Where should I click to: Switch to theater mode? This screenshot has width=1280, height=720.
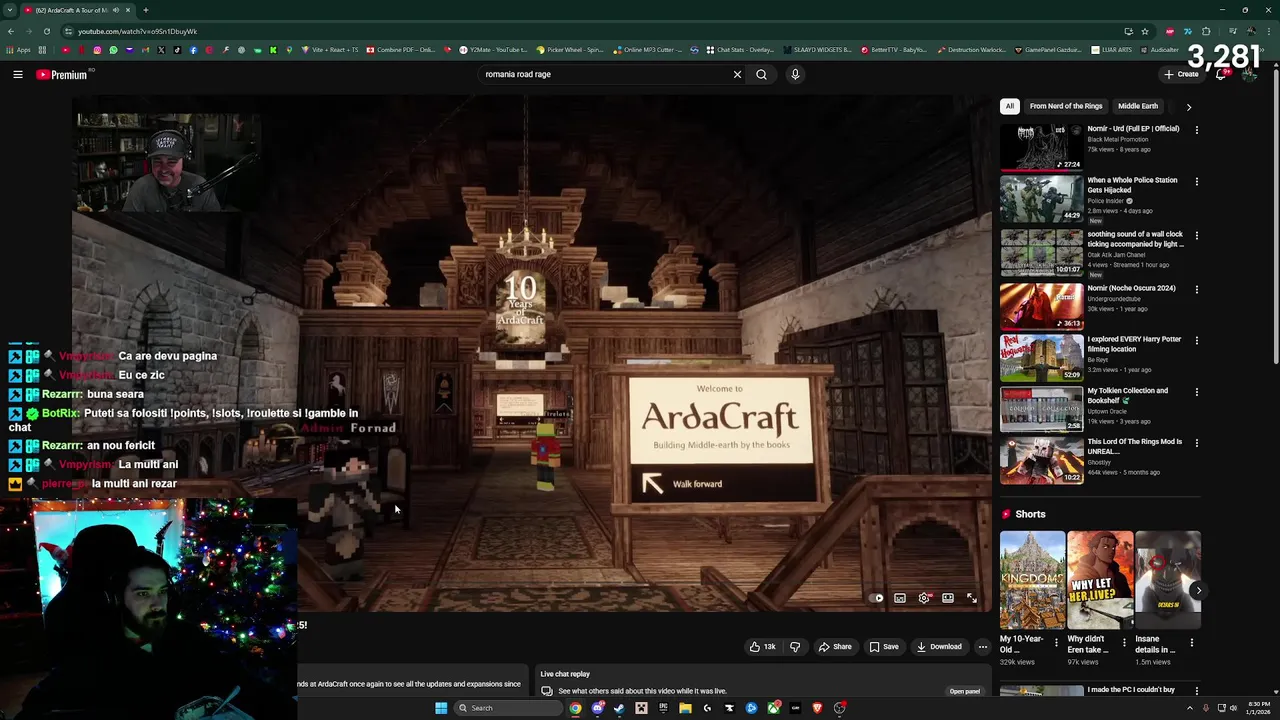tap(948, 598)
